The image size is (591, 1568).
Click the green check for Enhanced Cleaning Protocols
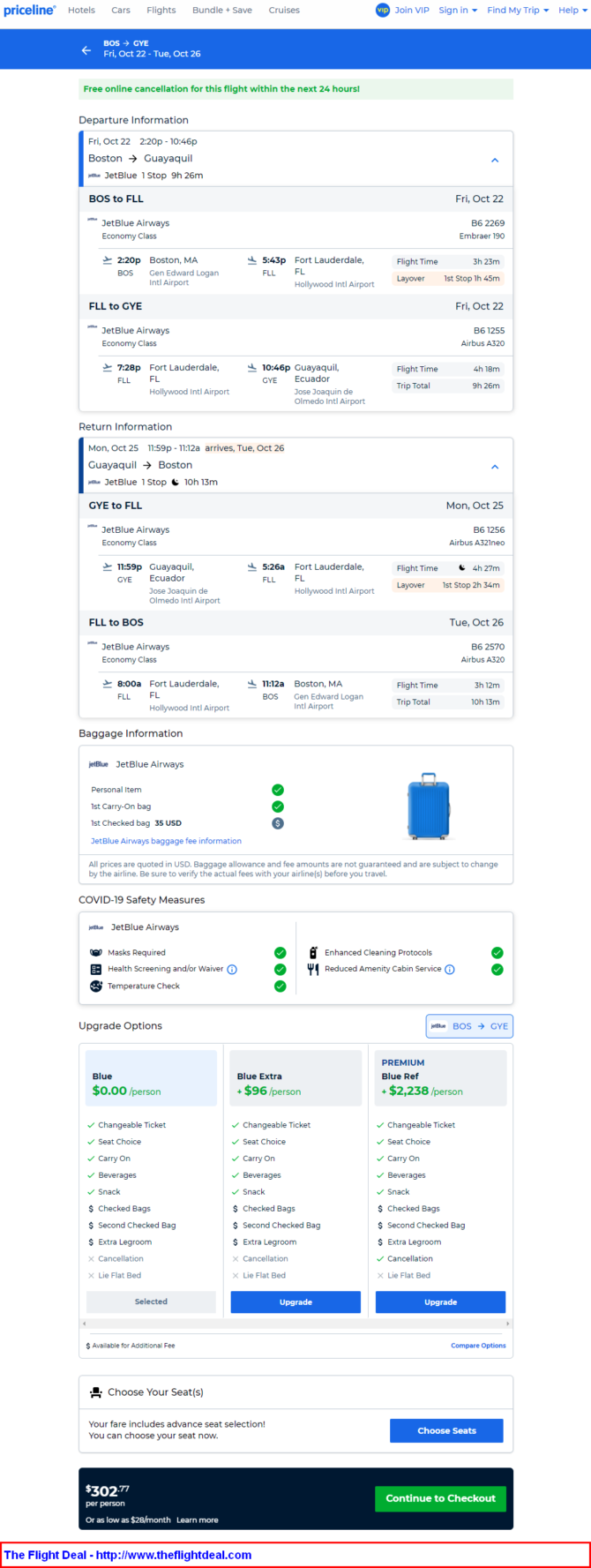tap(497, 953)
